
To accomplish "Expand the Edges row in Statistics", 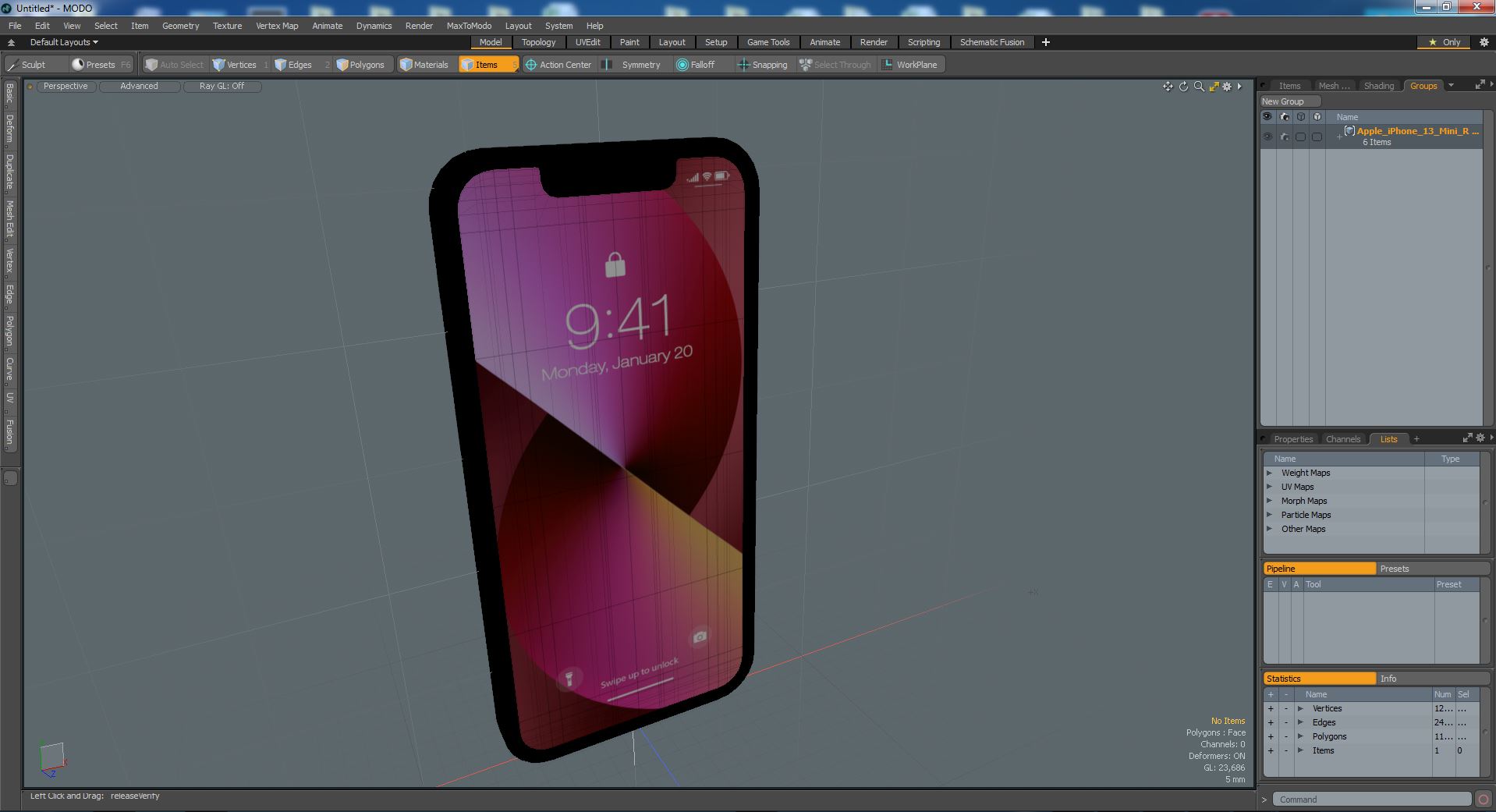I will pos(1300,723).
